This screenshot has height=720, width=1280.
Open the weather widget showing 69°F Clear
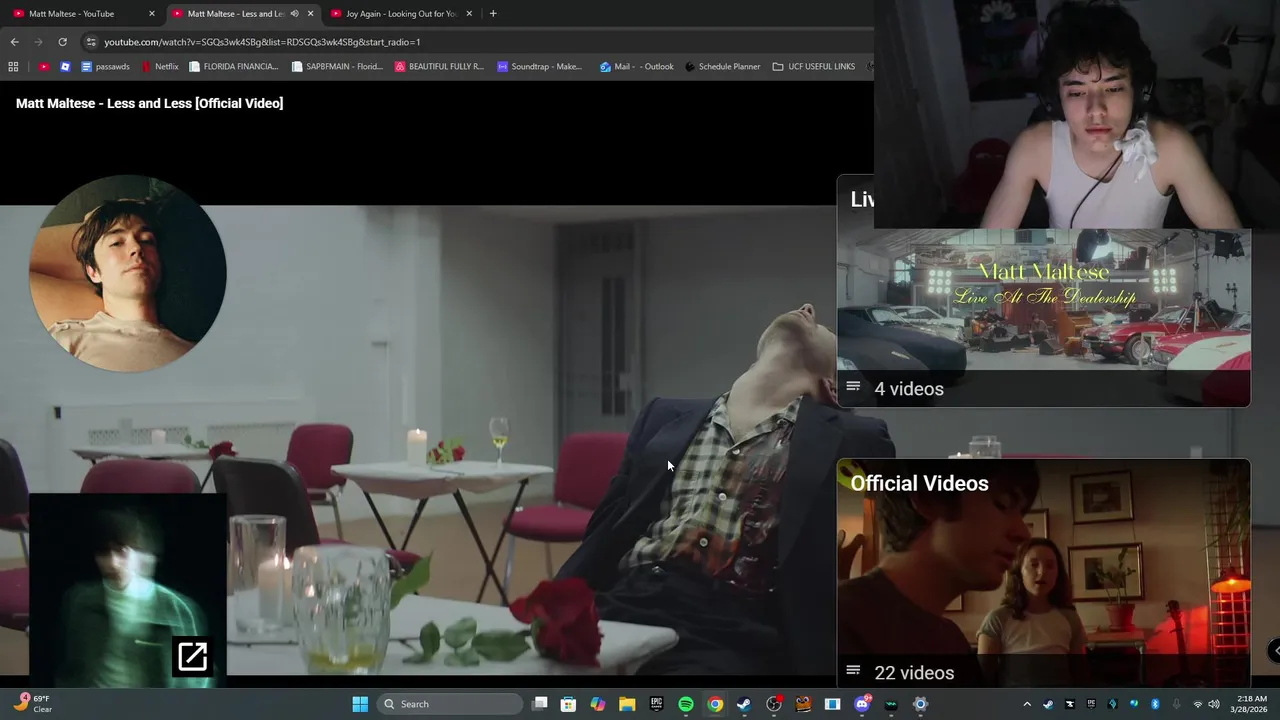33,704
